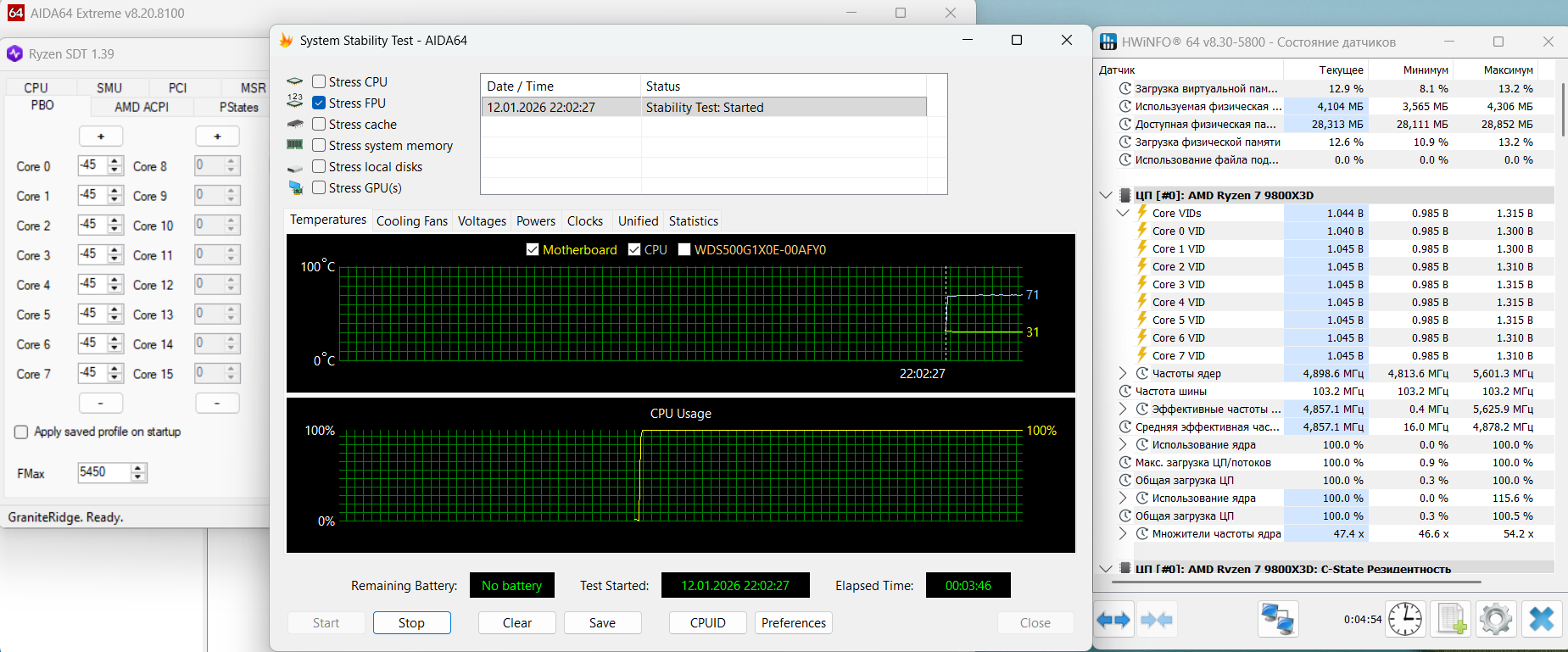The width and height of the screenshot is (1568, 652).
Task: Expand the Множители частоты ядра group
Action: point(1123,533)
